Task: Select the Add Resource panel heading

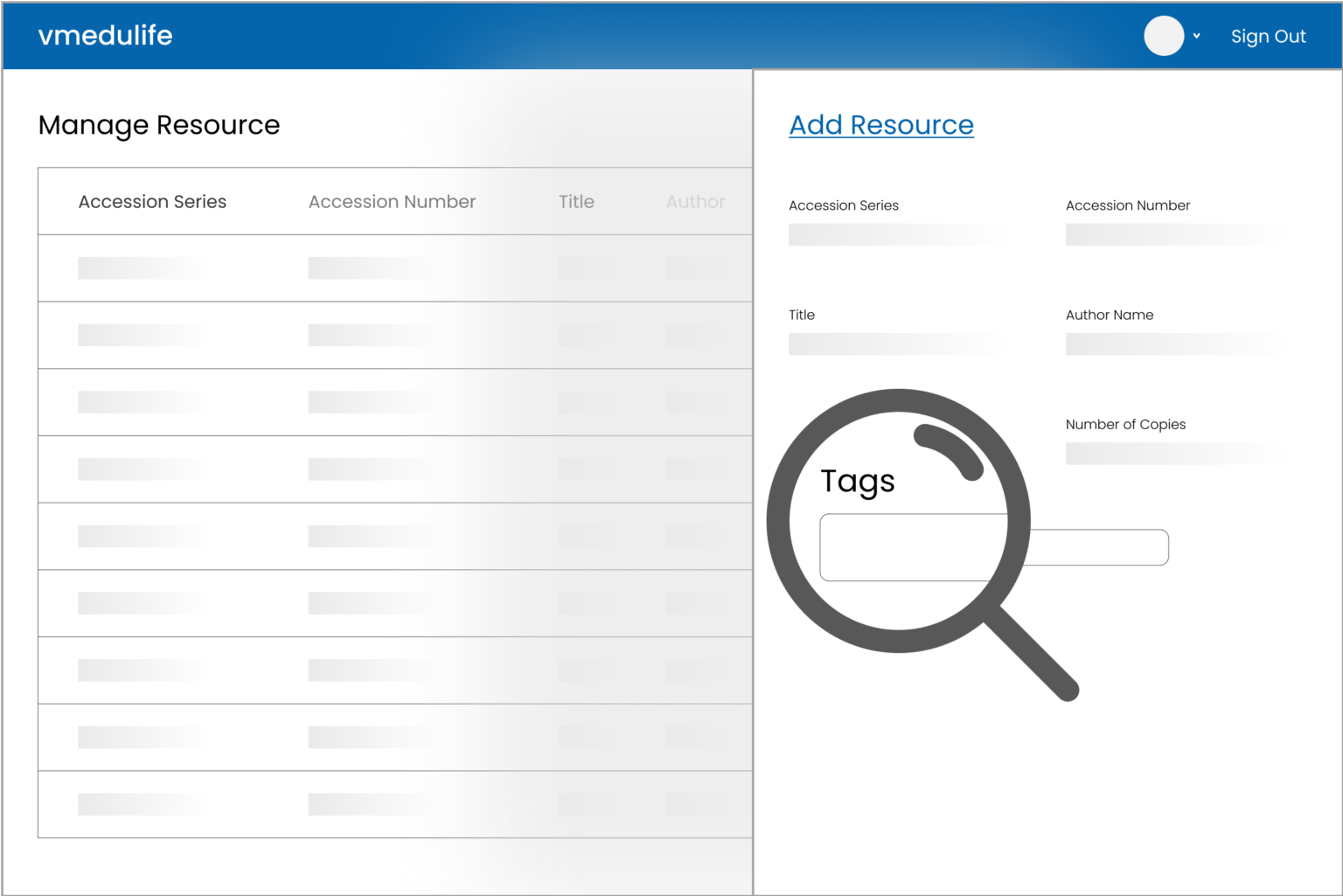Action: pyautogui.click(x=880, y=125)
